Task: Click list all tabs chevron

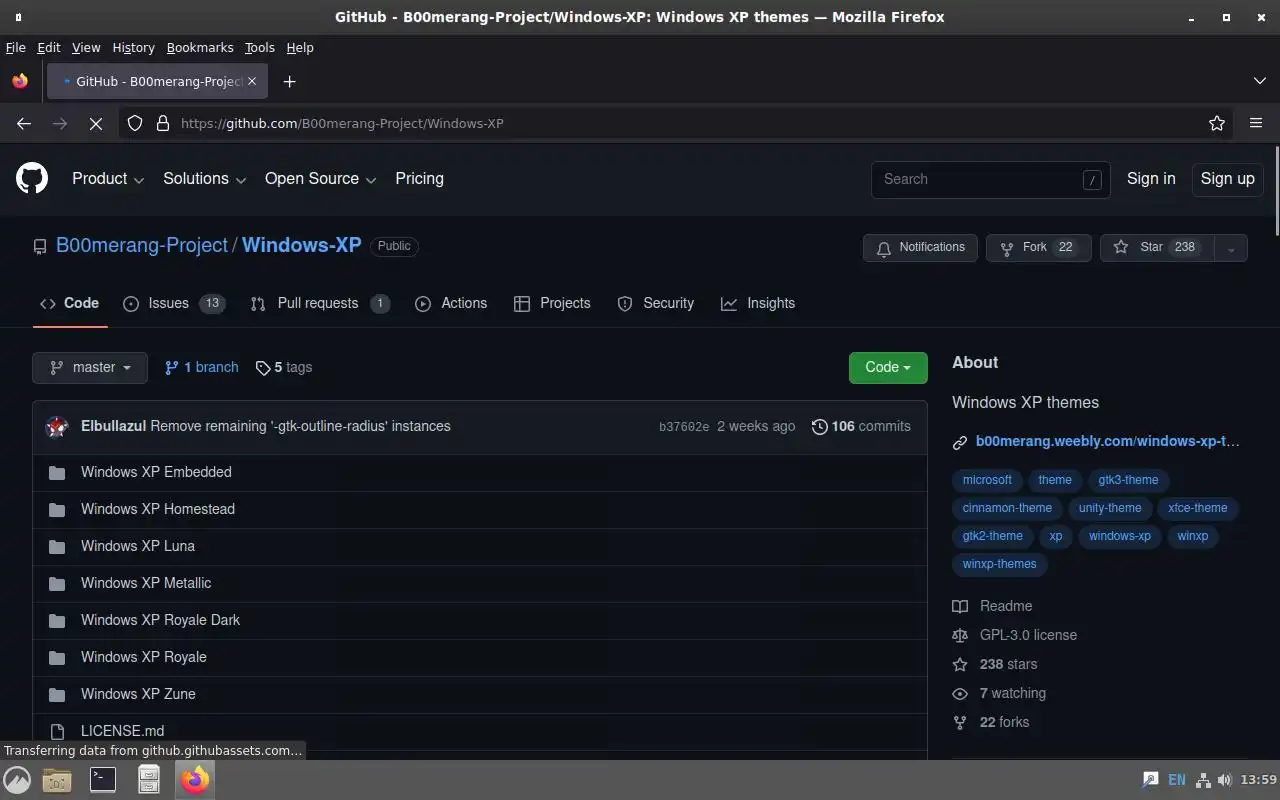Action: click(x=1259, y=81)
